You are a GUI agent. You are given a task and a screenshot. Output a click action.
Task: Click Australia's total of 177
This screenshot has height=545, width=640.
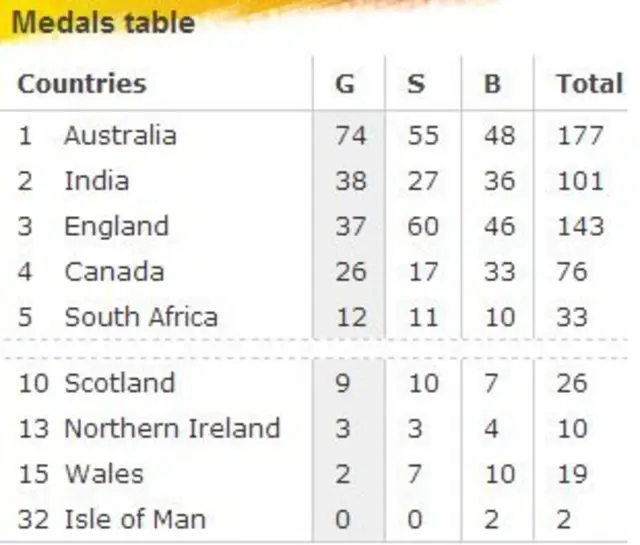tap(580, 135)
